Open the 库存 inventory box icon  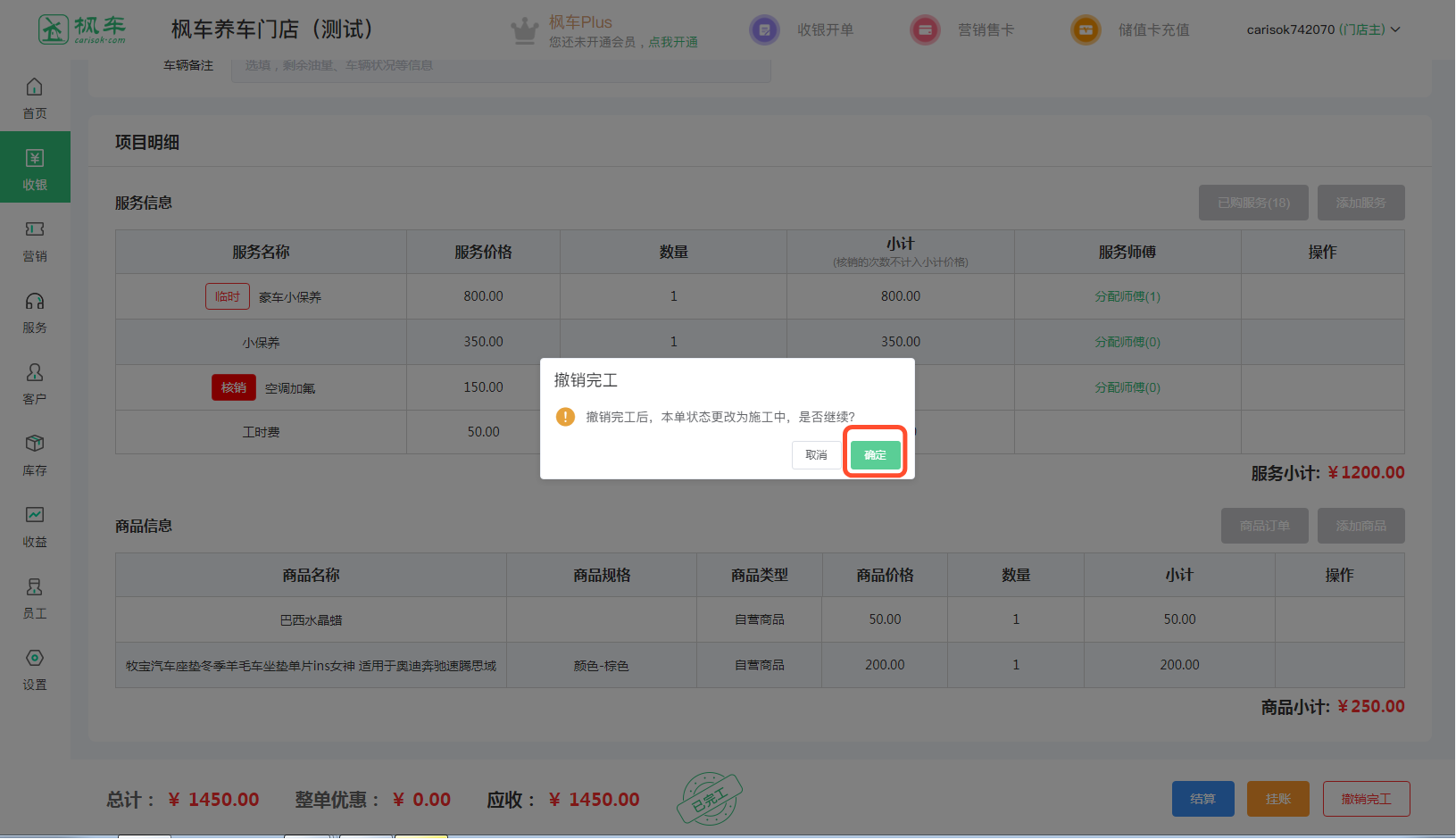34,444
